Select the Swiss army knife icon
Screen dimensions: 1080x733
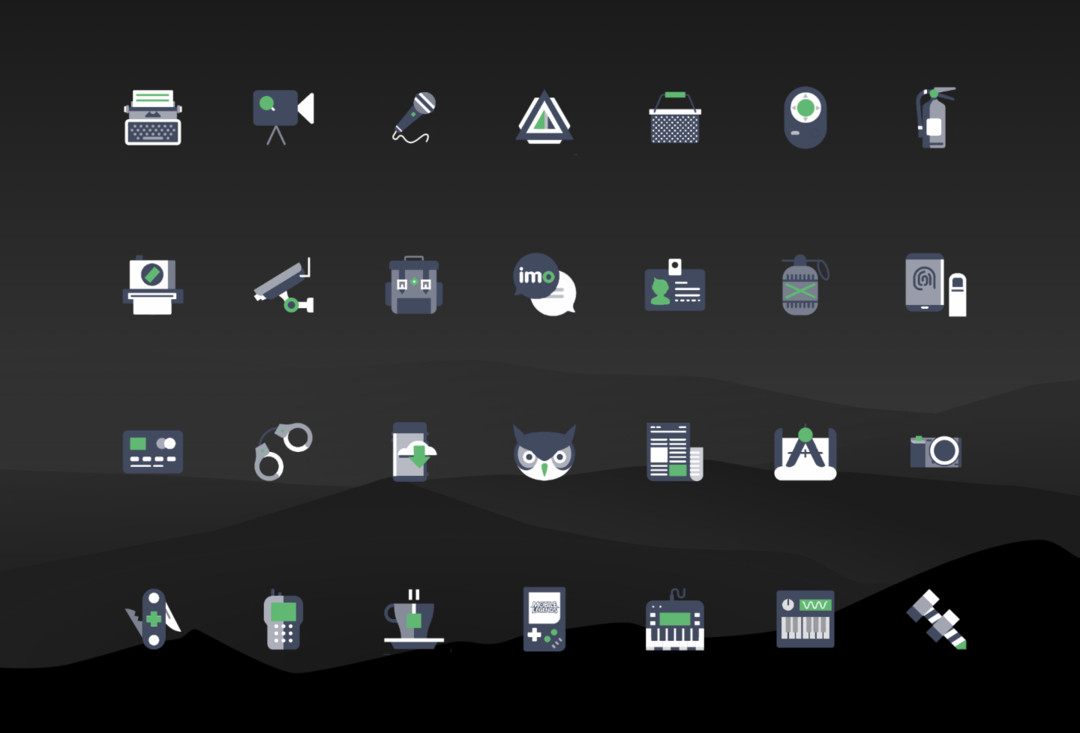click(x=153, y=619)
